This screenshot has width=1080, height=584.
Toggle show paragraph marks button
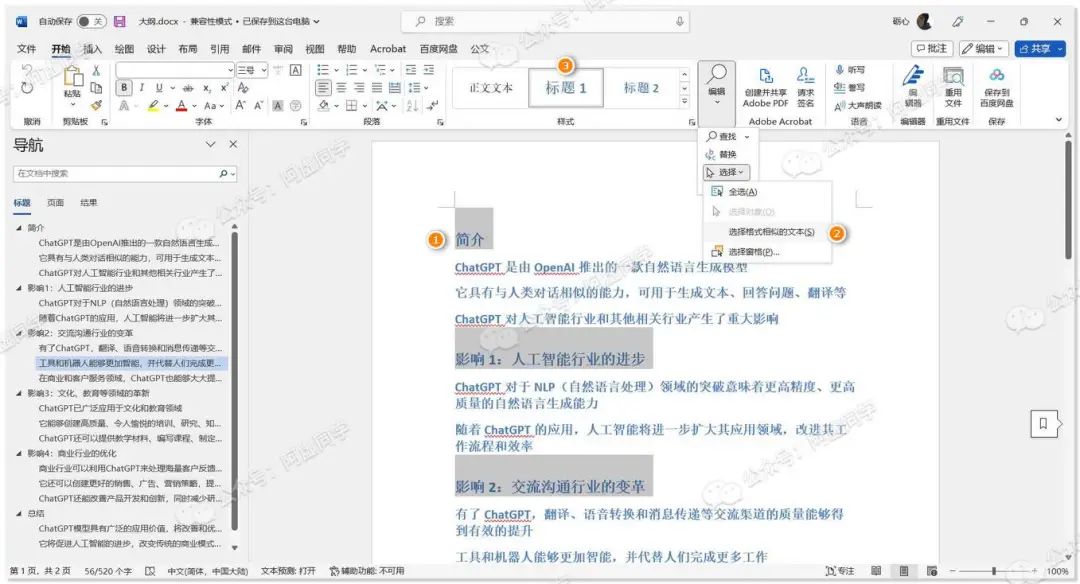pos(432,105)
